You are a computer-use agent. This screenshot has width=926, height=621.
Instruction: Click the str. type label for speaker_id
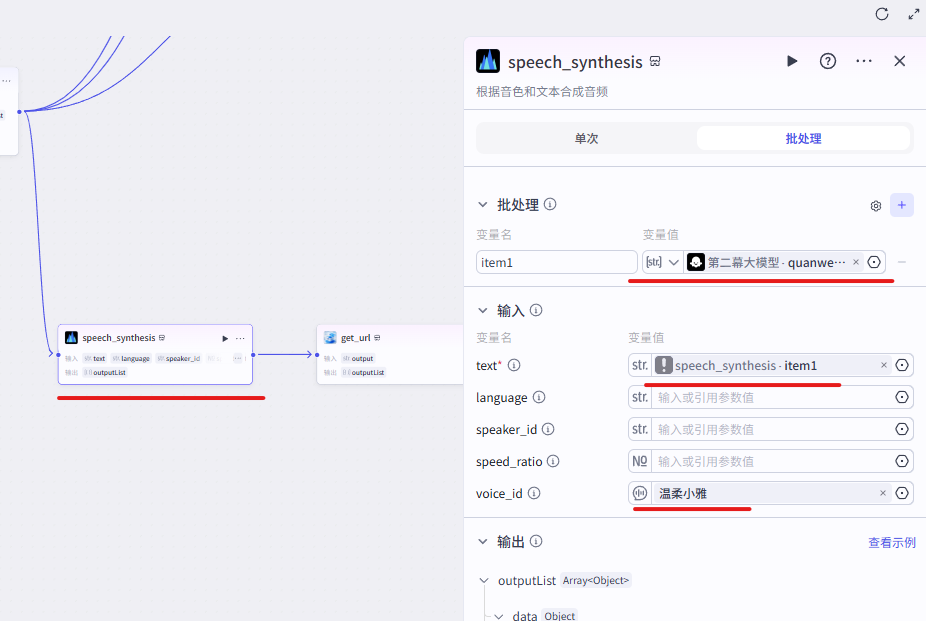click(640, 429)
